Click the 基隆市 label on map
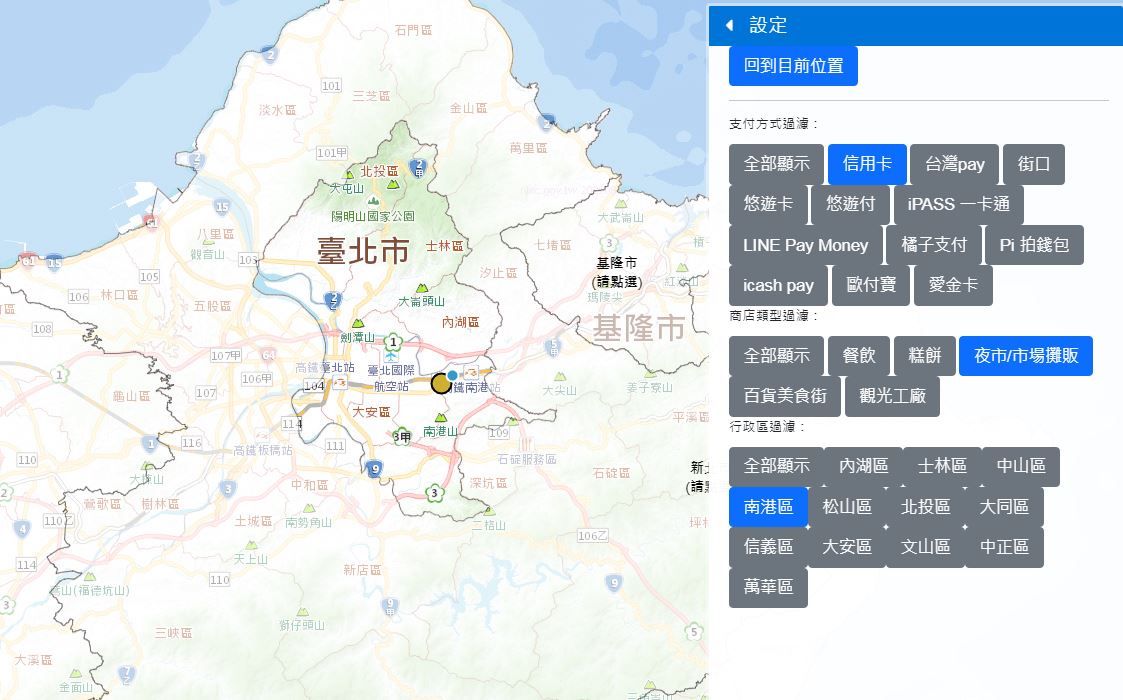 click(639, 328)
